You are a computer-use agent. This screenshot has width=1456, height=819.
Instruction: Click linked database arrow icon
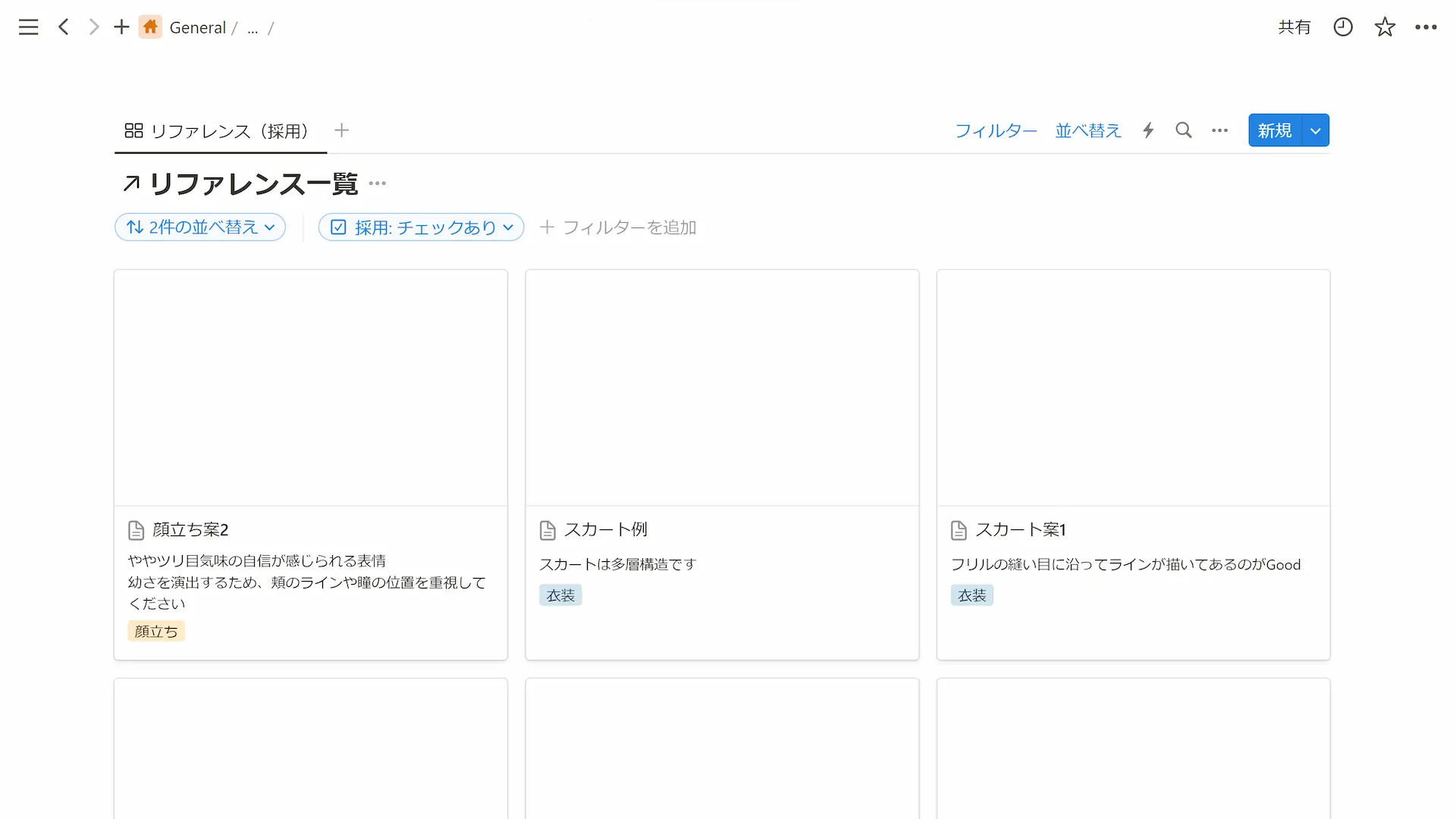tap(132, 184)
